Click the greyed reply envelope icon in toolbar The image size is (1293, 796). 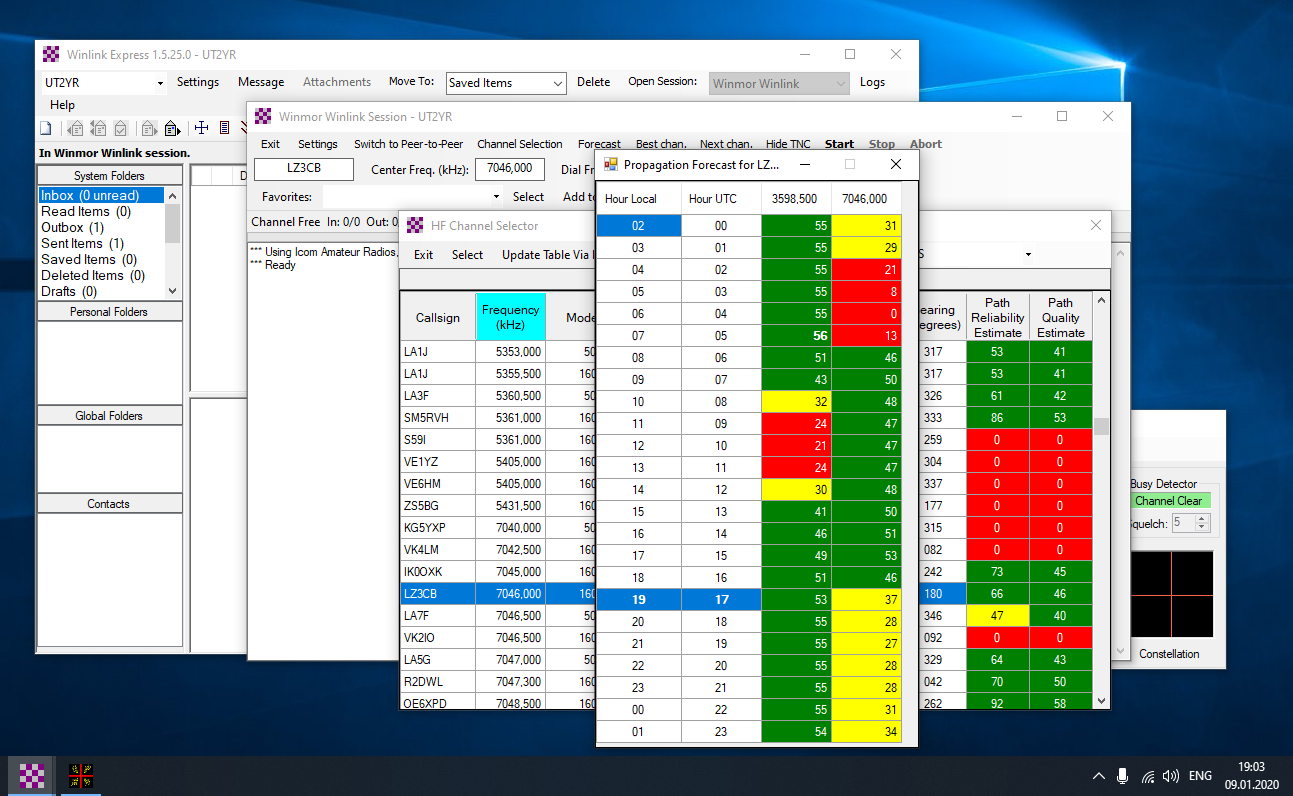click(75, 128)
